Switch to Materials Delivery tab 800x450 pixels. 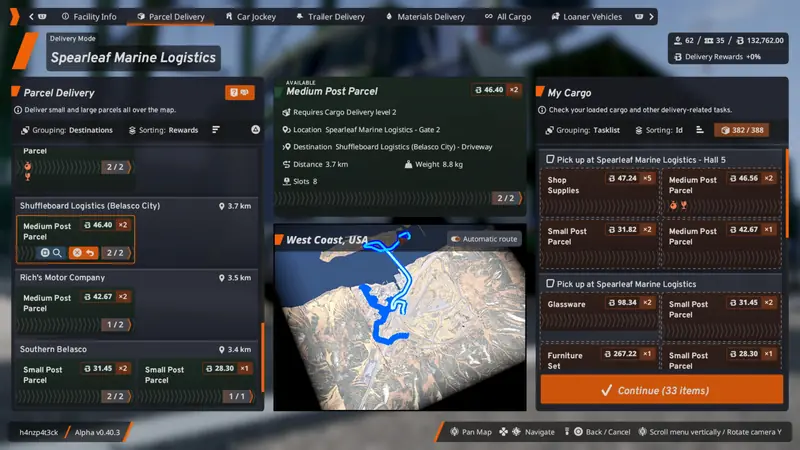426,17
